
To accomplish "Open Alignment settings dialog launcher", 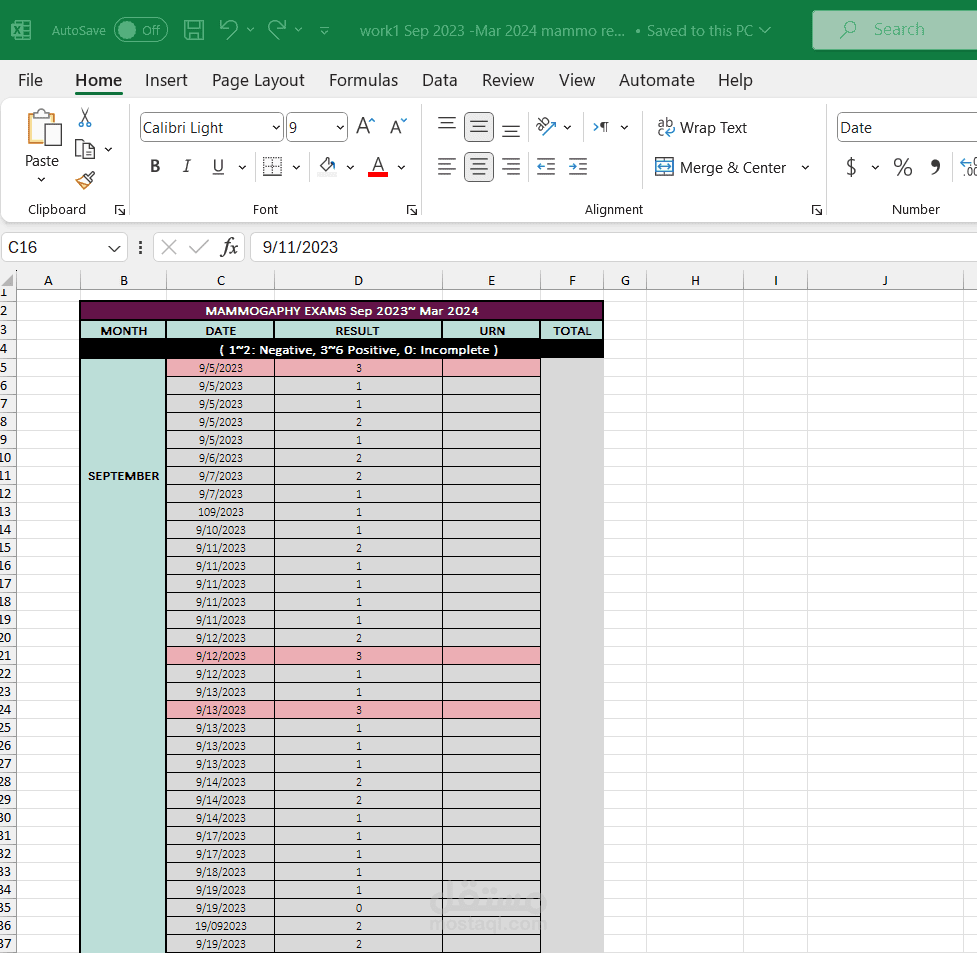I will tap(817, 210).
